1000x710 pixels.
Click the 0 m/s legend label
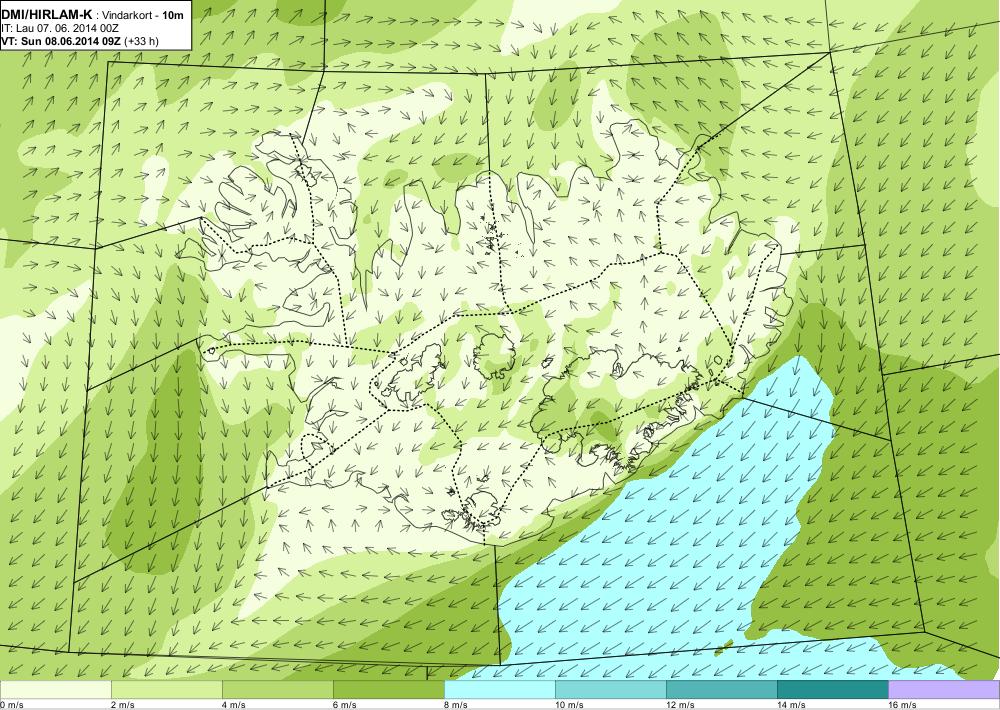pos(11,705)
